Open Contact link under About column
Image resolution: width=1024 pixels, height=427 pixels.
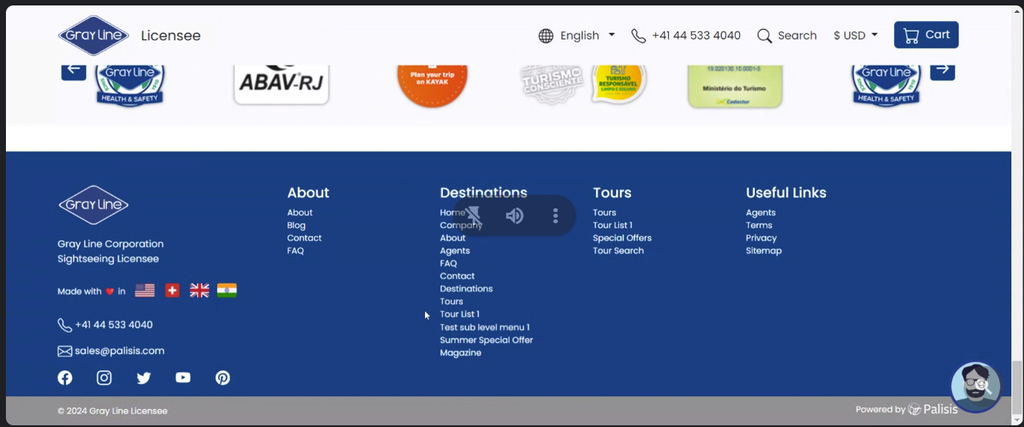click(304, 238)
